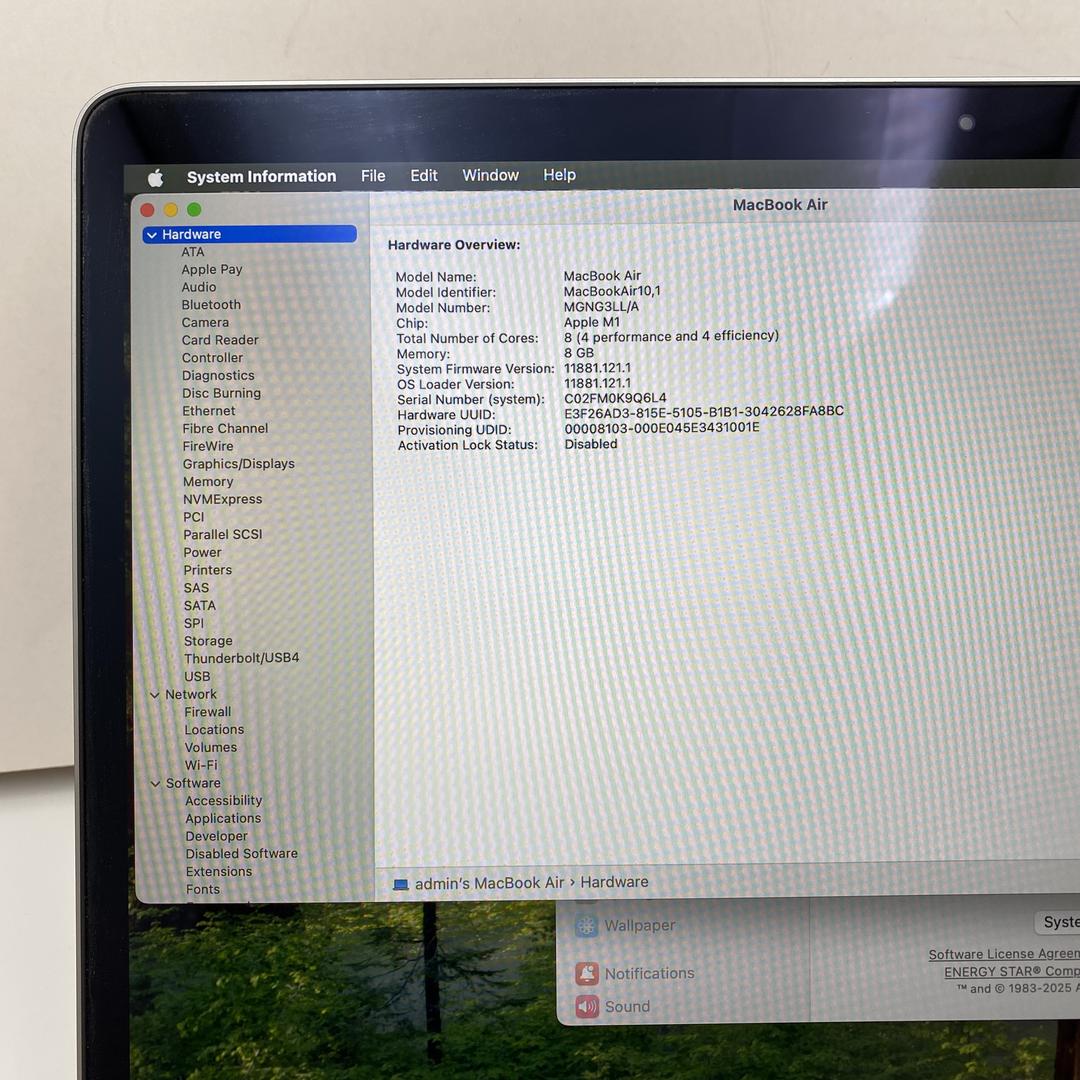Select Notifications in System Settings sidebar

click(x=650, y=973)
